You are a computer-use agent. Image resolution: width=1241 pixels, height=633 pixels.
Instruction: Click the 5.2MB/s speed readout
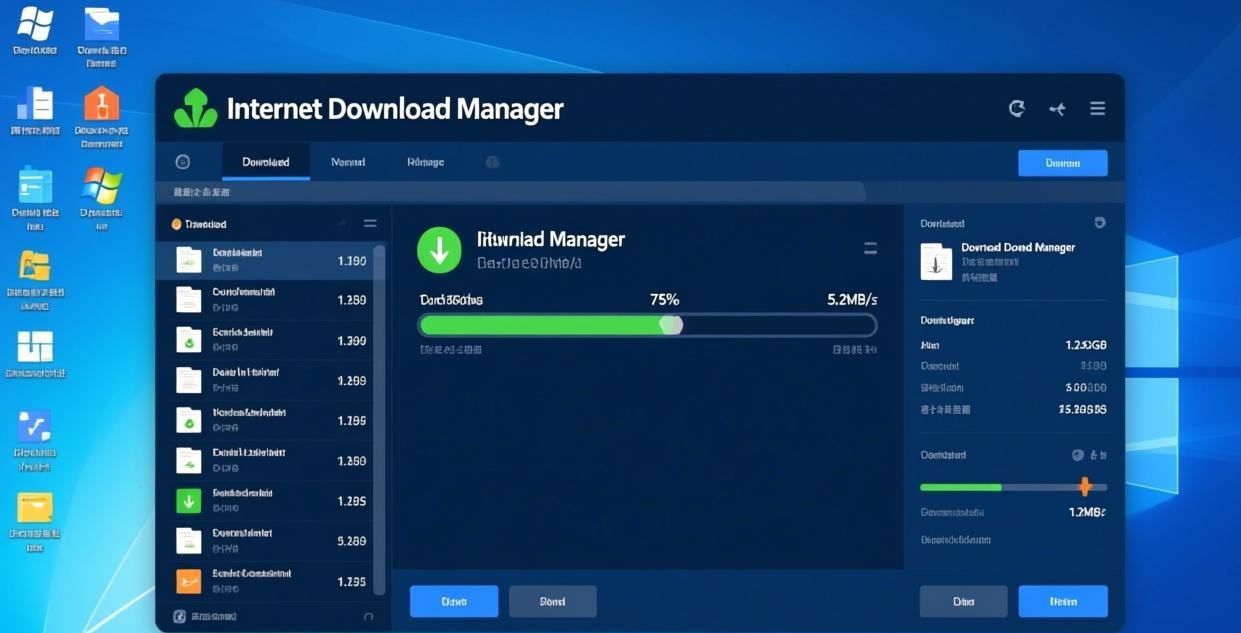852,299
